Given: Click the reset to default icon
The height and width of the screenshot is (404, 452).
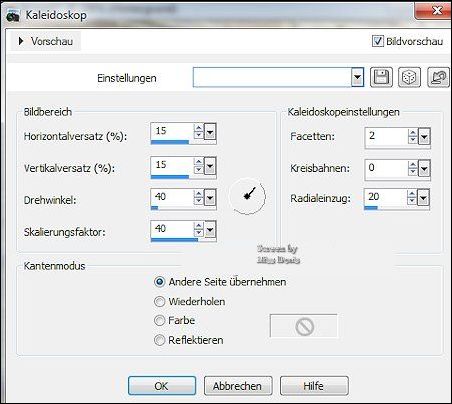Looking at the screenshot, I should 438,77.
